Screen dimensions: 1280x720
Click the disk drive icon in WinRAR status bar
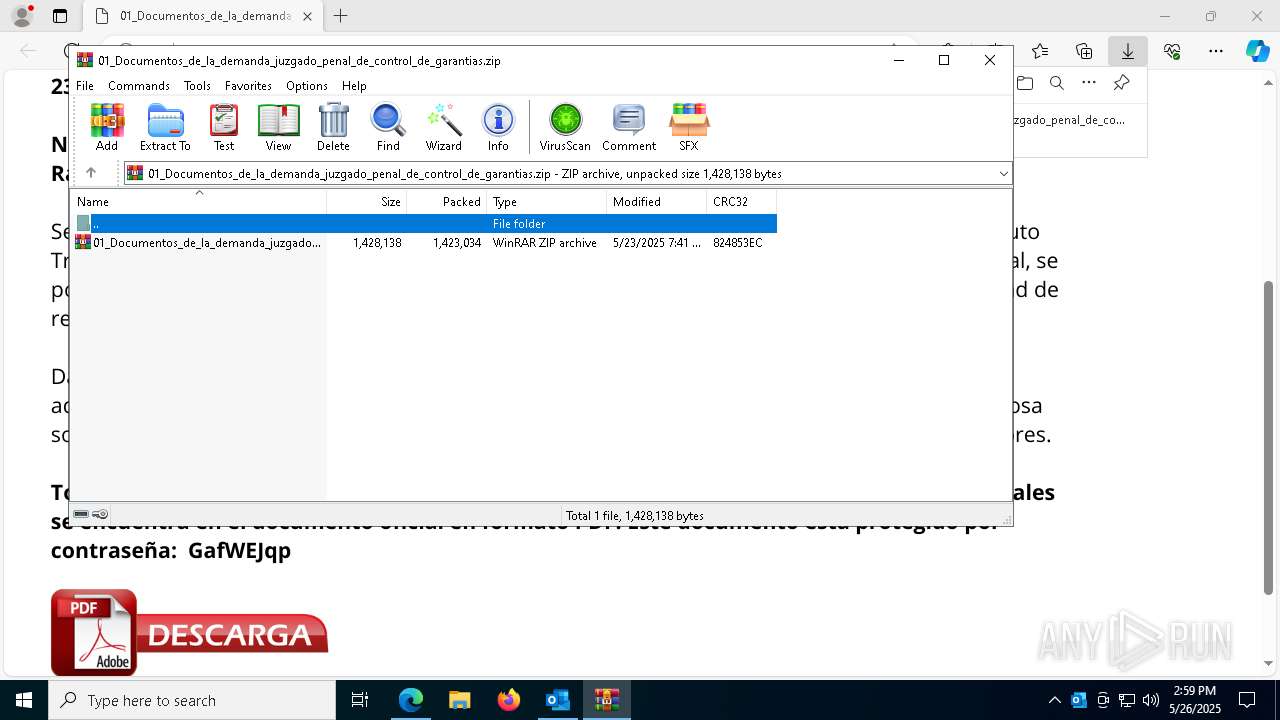tap(81, 514)
